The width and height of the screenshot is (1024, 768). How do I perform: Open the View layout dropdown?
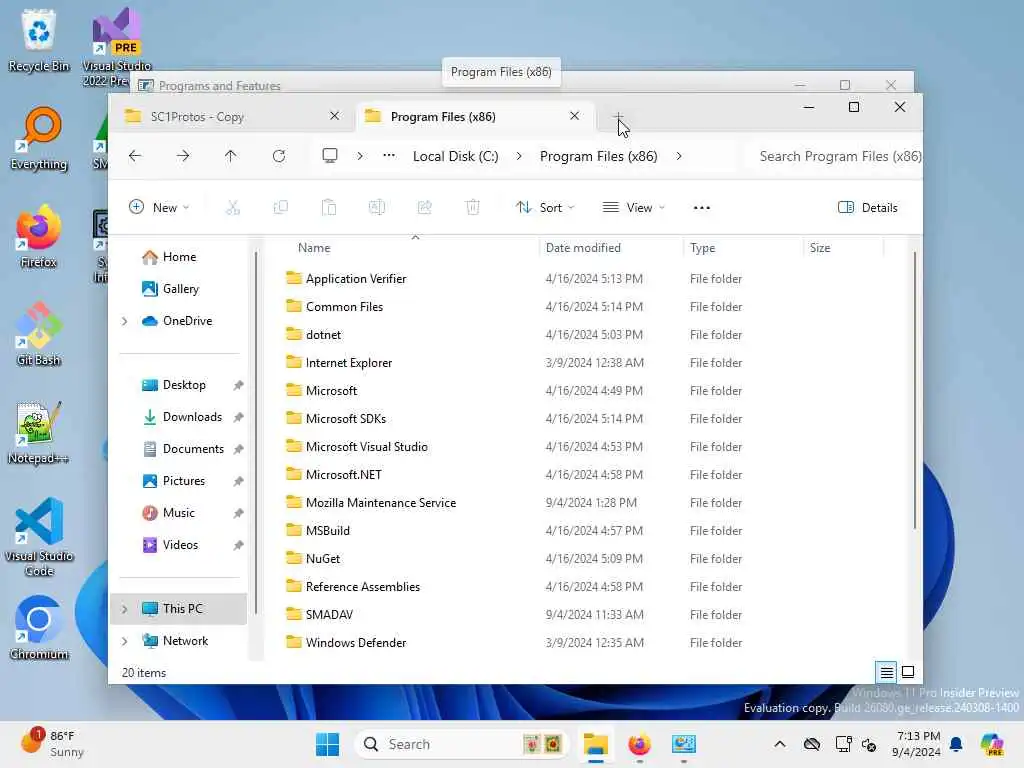[x=633, y=208]
